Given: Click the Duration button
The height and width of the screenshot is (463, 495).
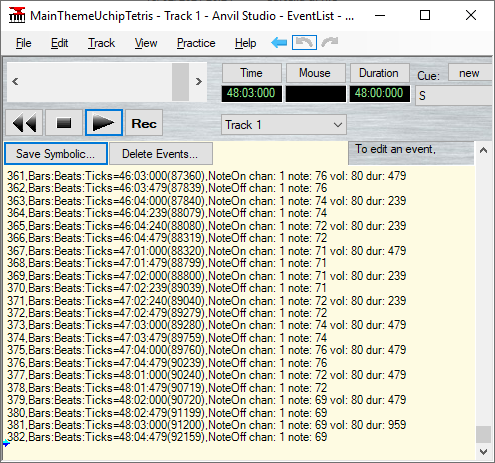Looking at the screenshot, I should [x=379, y=73].
